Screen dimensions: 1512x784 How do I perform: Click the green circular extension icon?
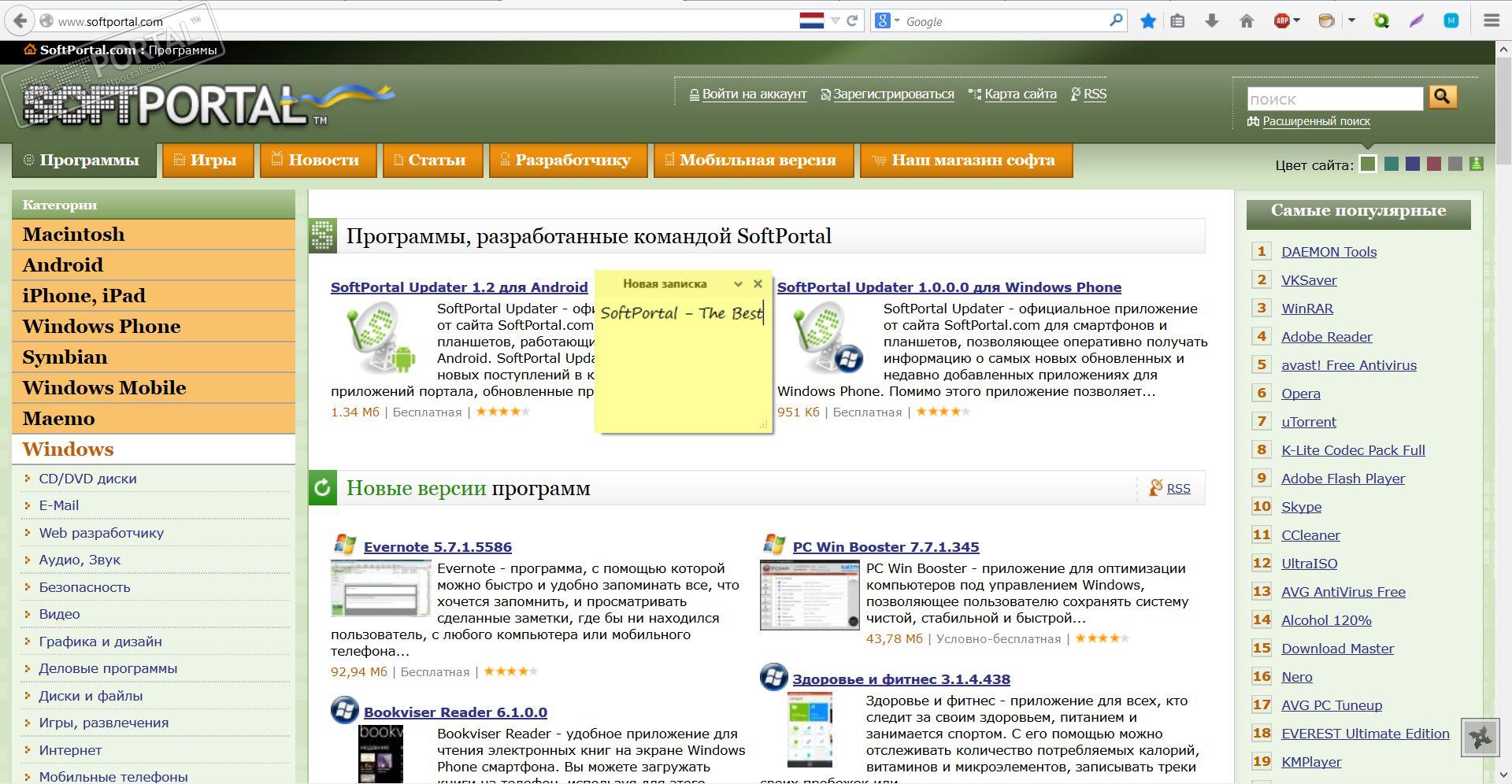coord(1381,21)
